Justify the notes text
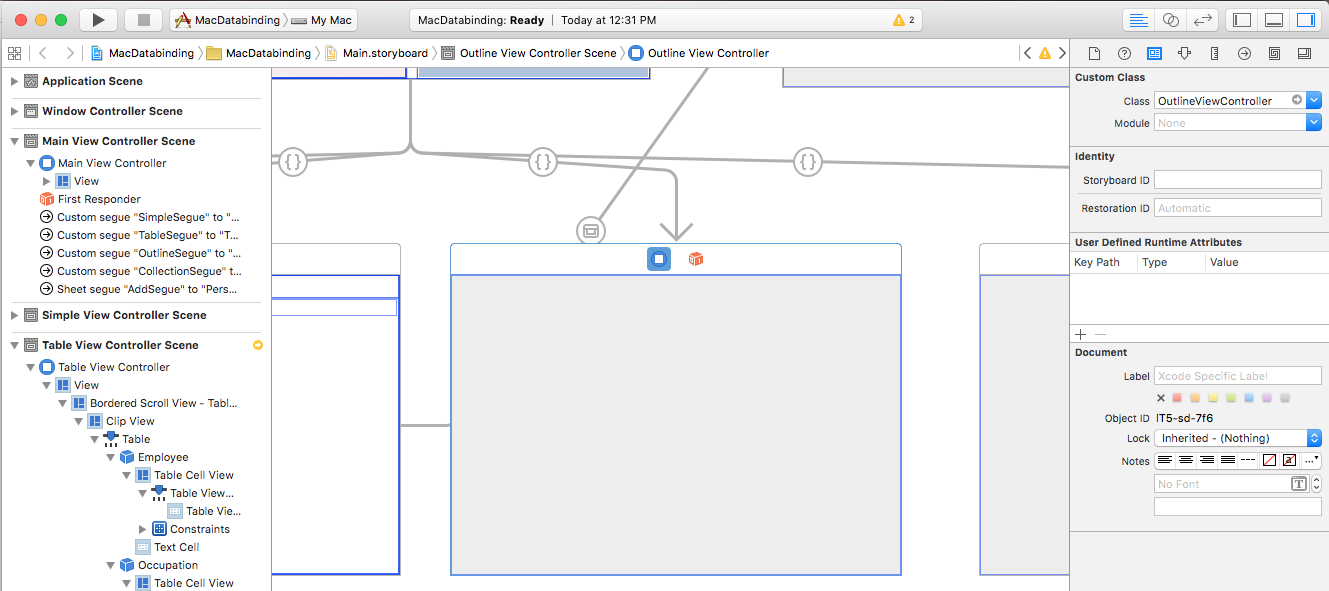 click(x=1227, y=460)
